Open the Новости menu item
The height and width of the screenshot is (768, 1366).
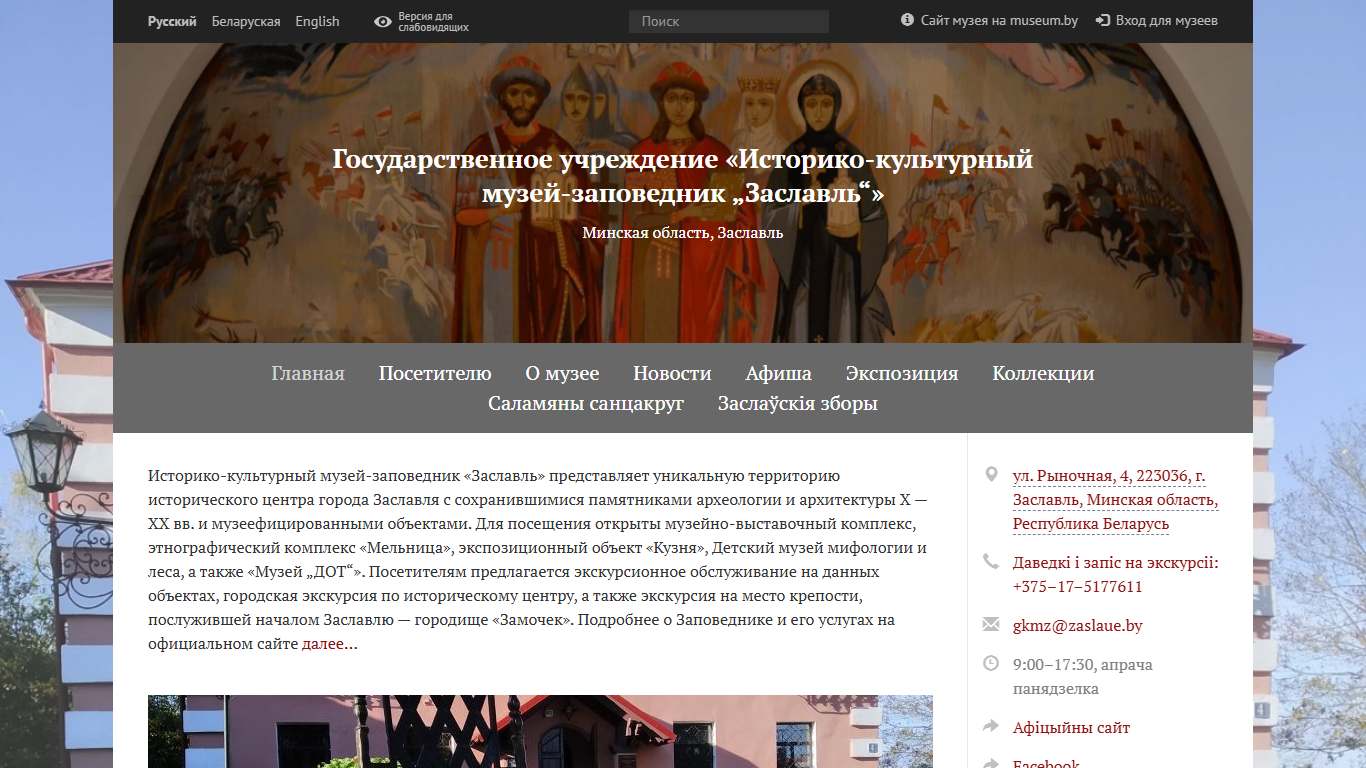click(672, 373)
